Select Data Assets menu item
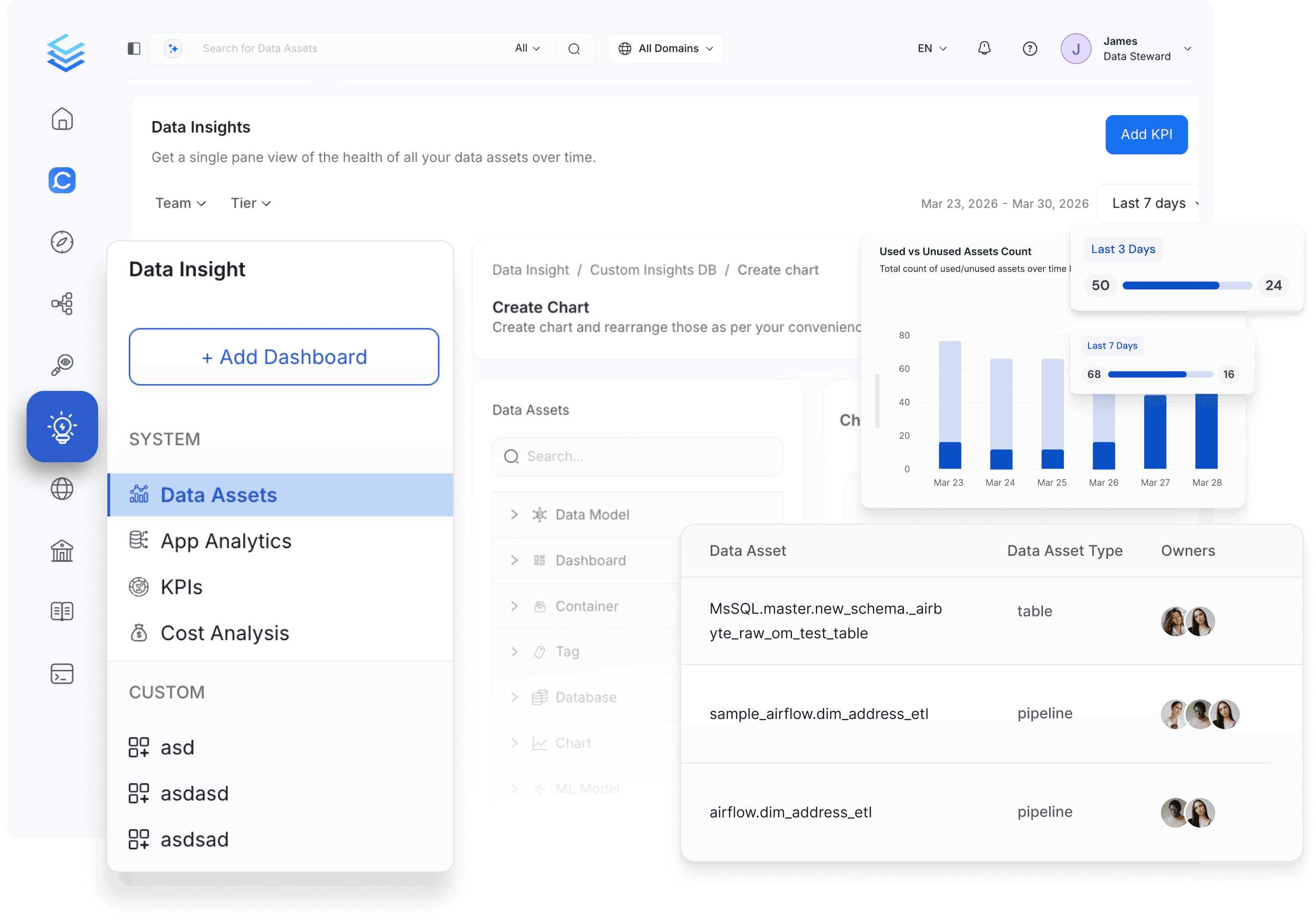This screenshot has height=923, width=1316. pos(280,495)
